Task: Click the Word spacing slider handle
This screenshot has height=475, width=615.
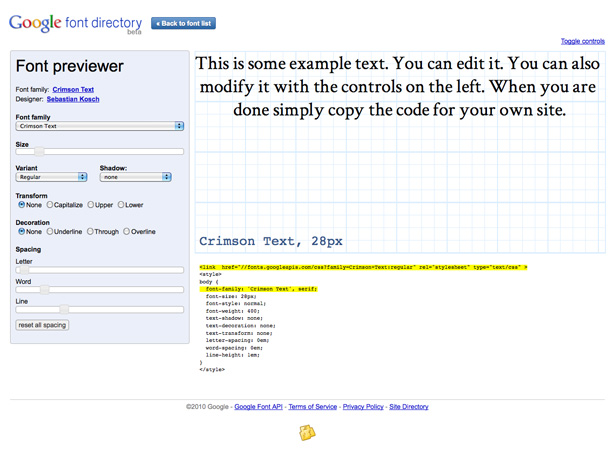Action: (x=45, y=289)
